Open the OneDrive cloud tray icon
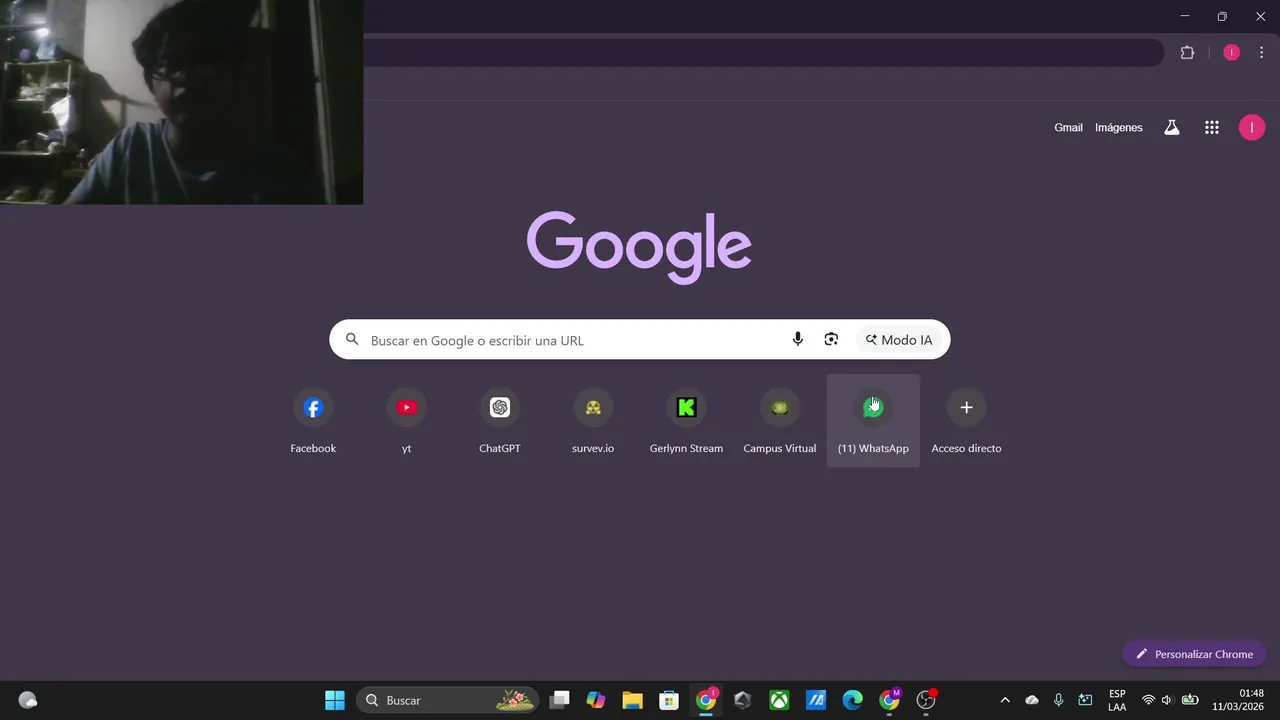 (x=1032, y=700)
